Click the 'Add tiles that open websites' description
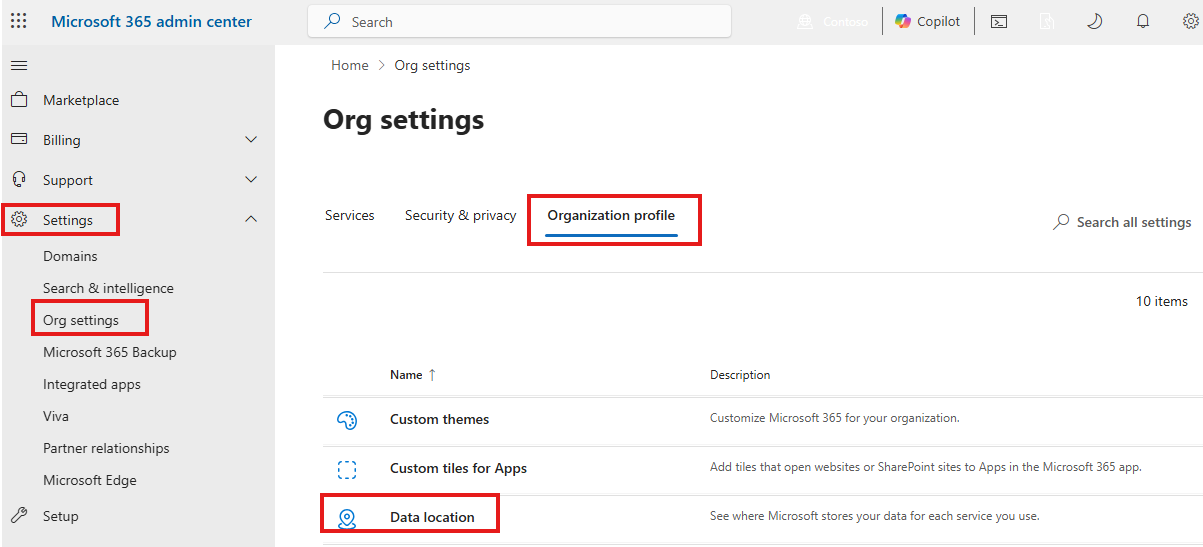 [x=926, y=467]
